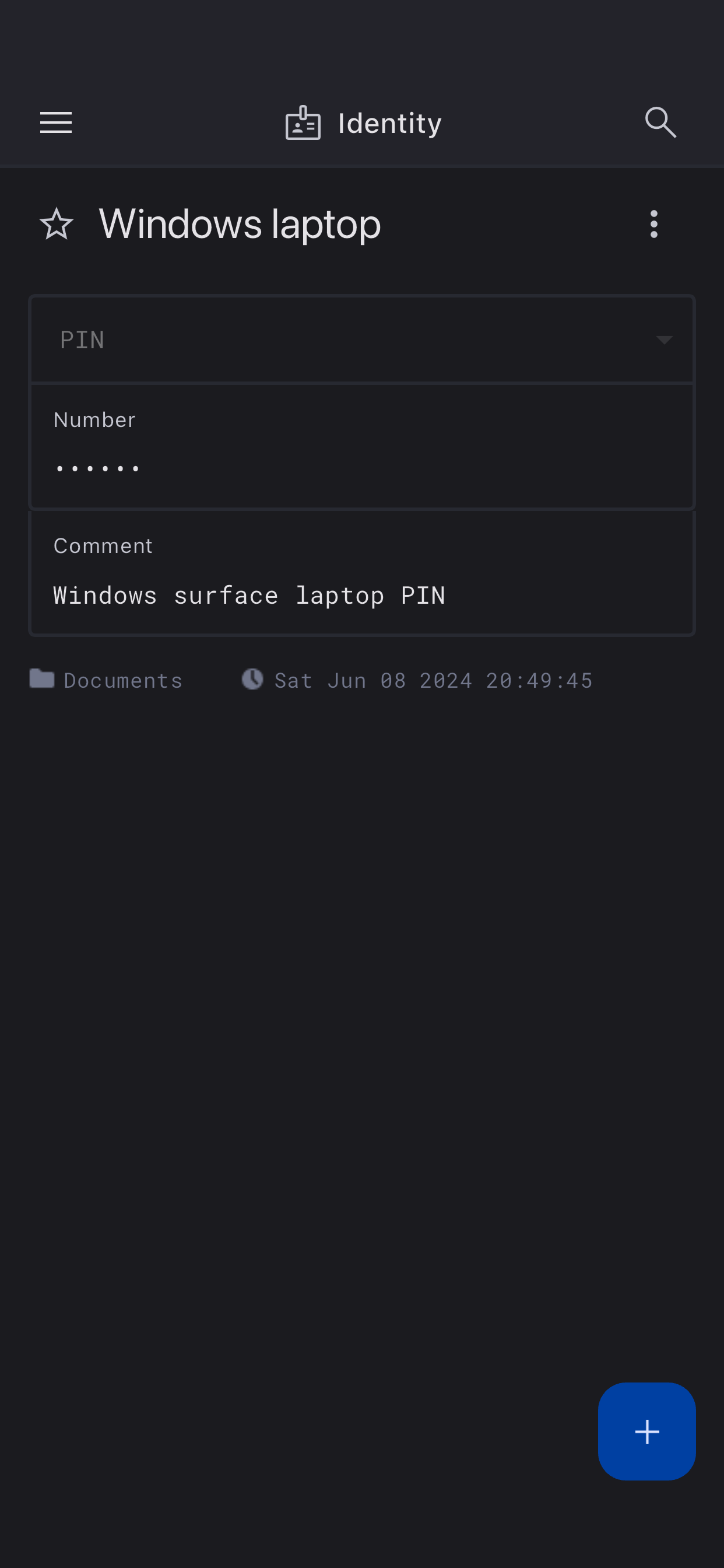Click the Documents folder label
The image size is (724, 1568).
pos(124,681)
